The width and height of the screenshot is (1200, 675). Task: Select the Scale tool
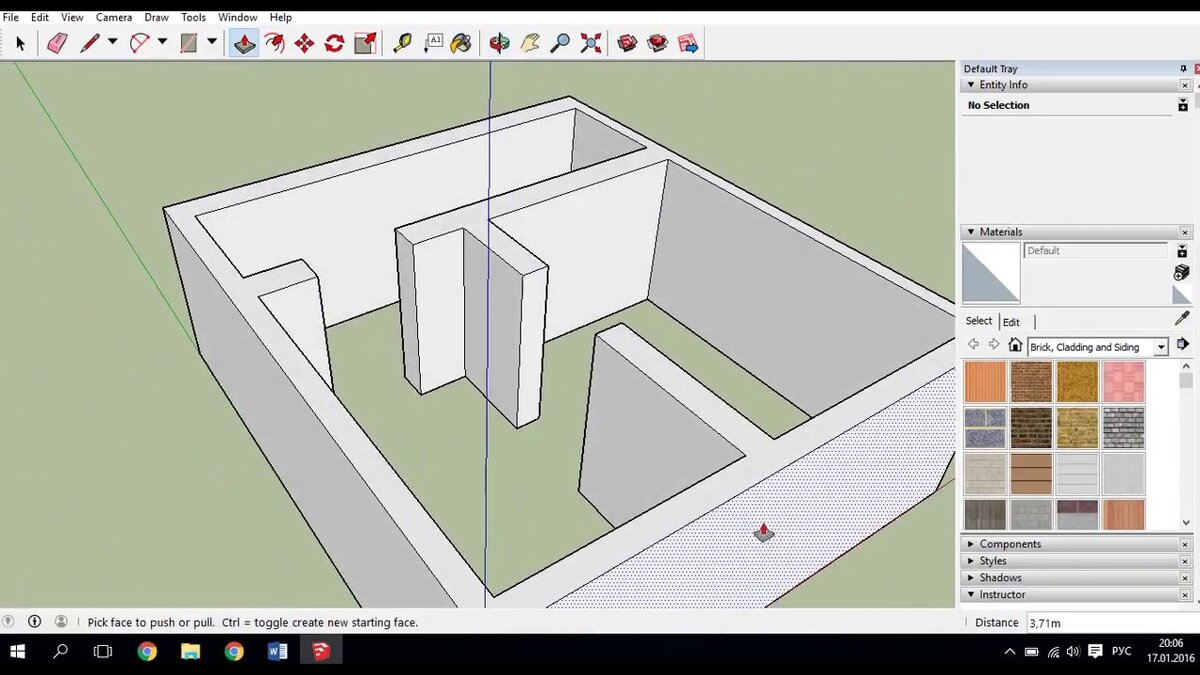tap(365, 43)
